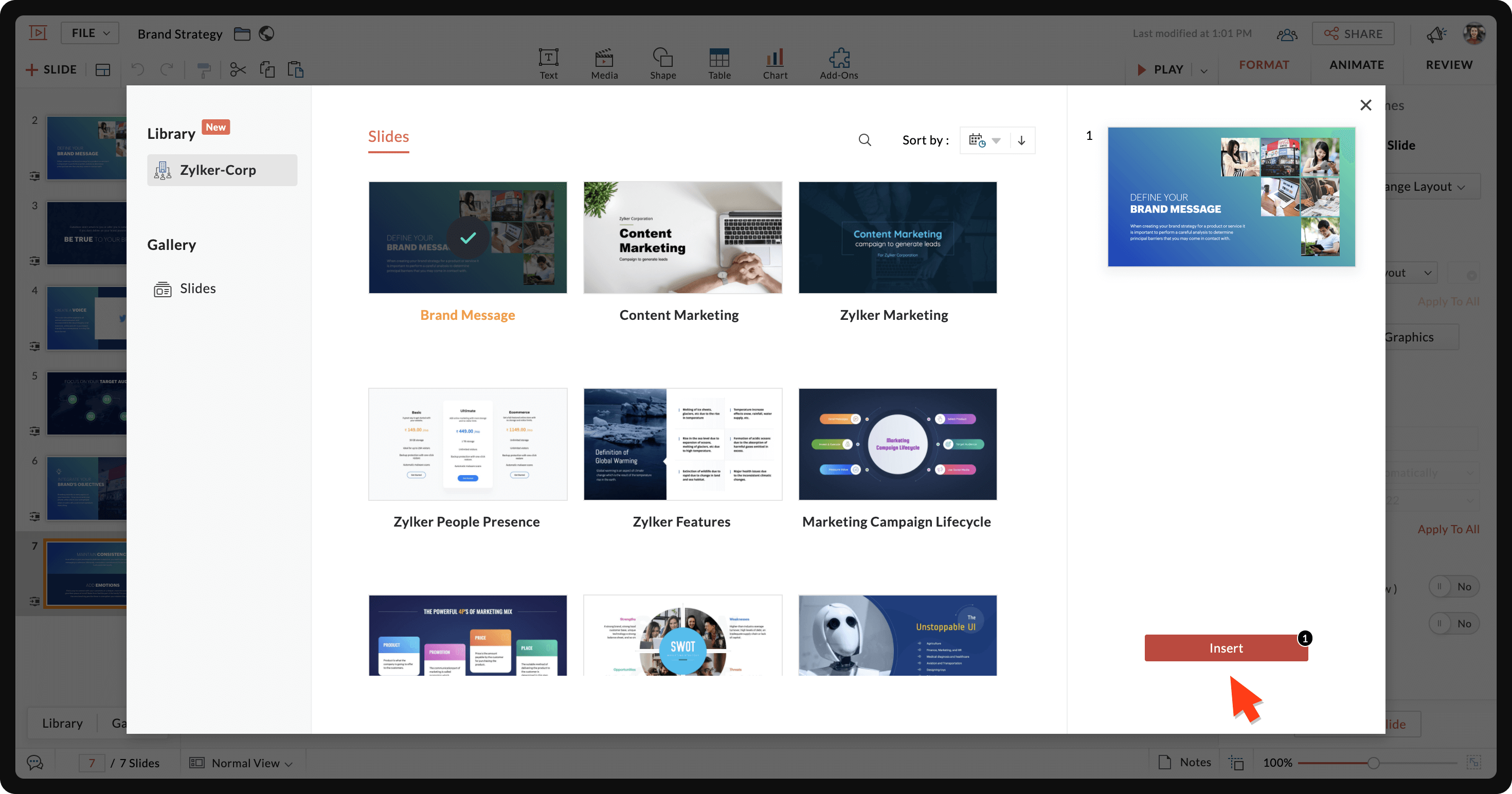Switch to the ANIMATE tab
The width and height of the screenshot is (1512, 794).
pos(1357,65)
